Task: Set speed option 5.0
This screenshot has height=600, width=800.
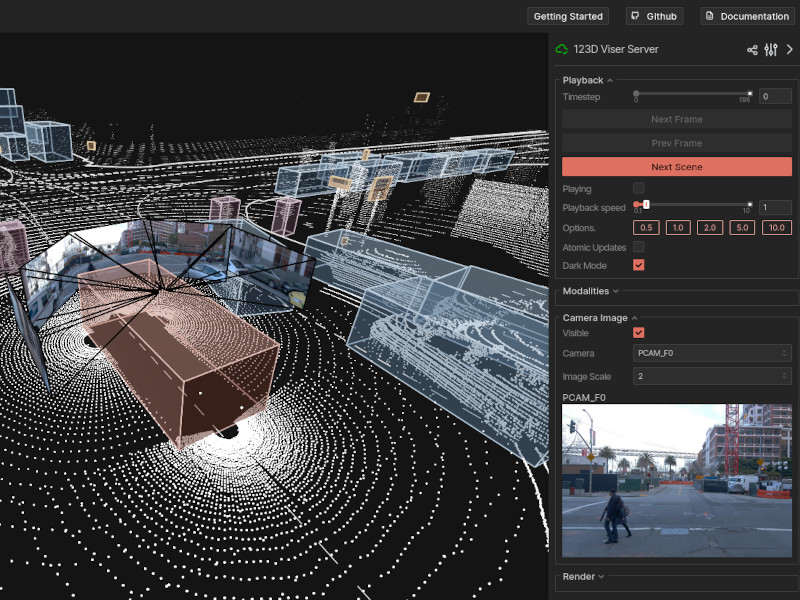Action: click(x=742, y=228)
